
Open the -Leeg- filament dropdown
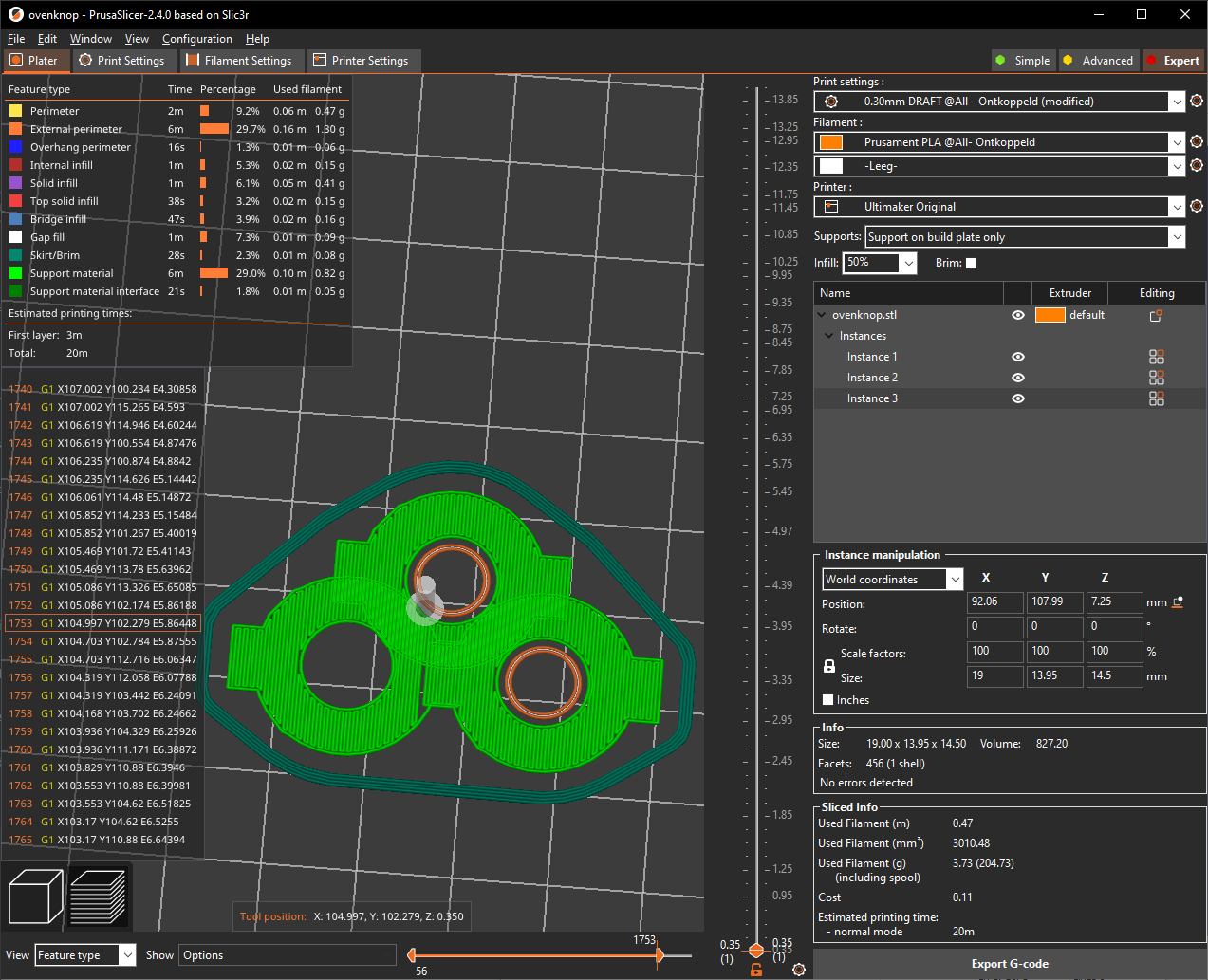[1177, 166]
